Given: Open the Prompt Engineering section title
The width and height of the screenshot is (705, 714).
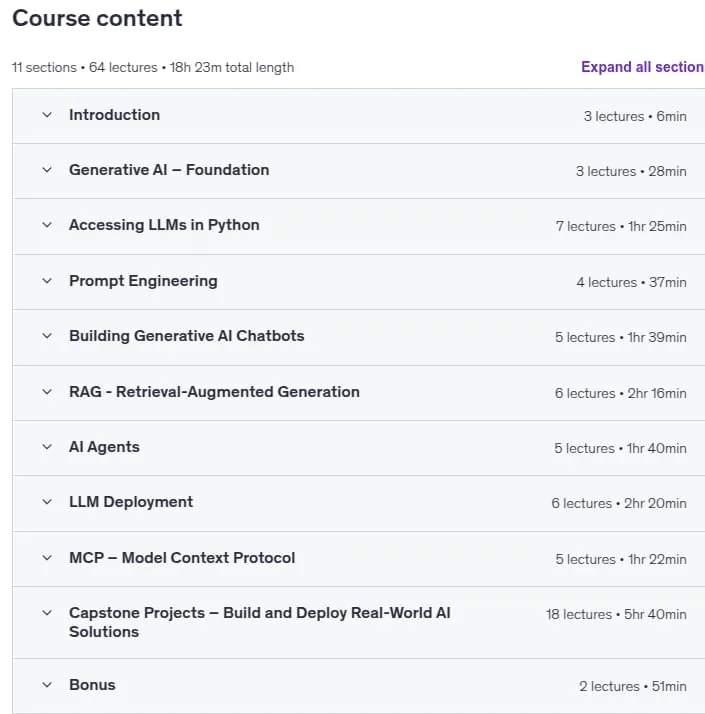Looking at the screenshot, I should click(x=143, y=281).
